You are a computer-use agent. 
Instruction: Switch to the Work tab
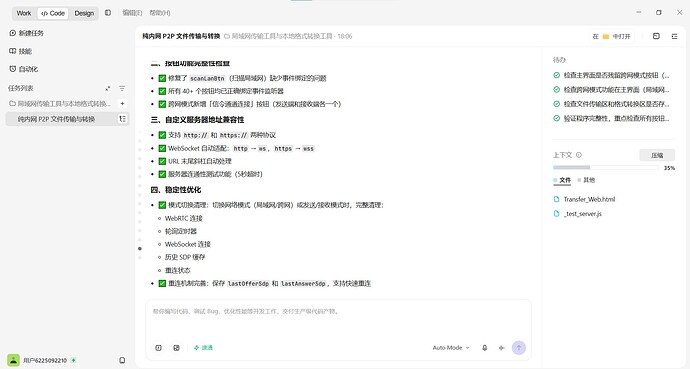click(x=24, y=13)
